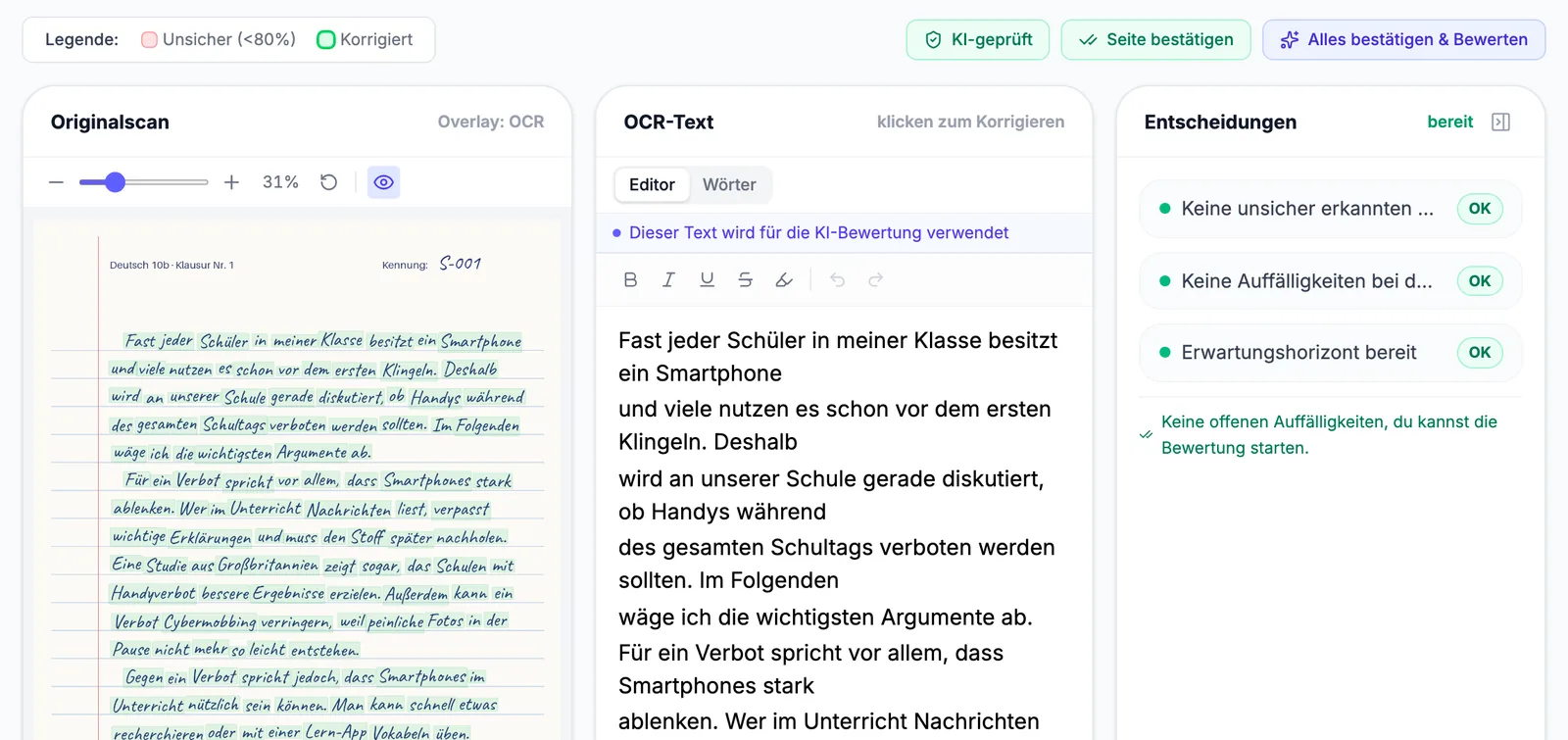The height and width of the screenshot is (740, 1568).
Task: Reset scan zoom with the rotate icon
Action: coord(329,182)
